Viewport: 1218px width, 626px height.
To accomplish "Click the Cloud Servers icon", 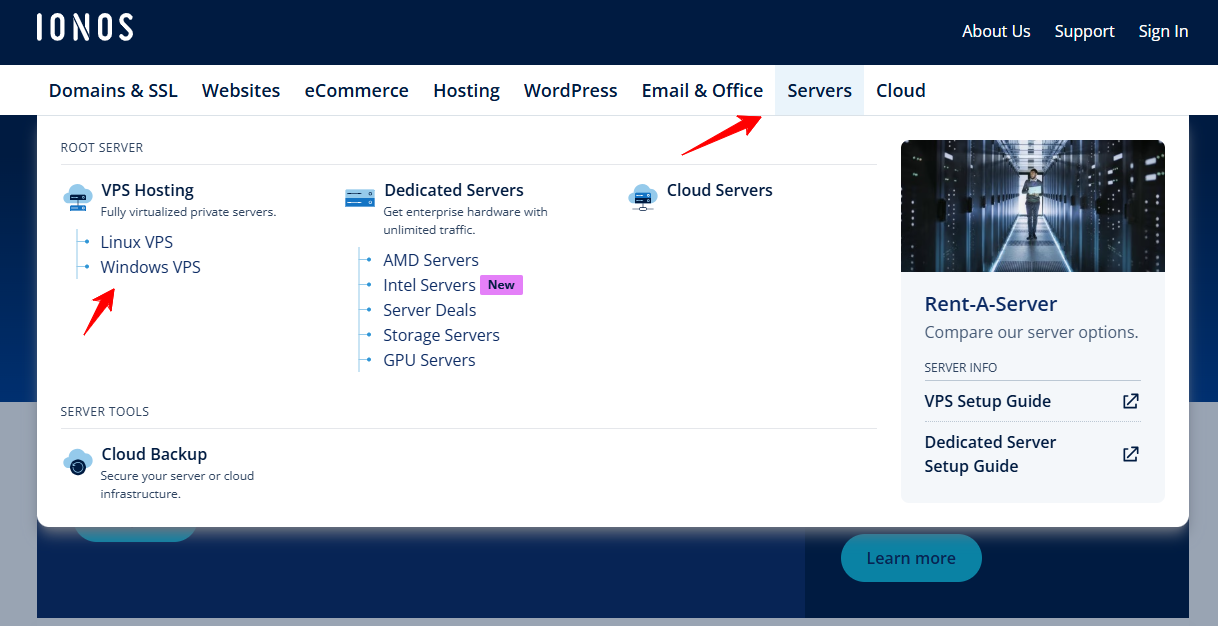I will point(643,197).
